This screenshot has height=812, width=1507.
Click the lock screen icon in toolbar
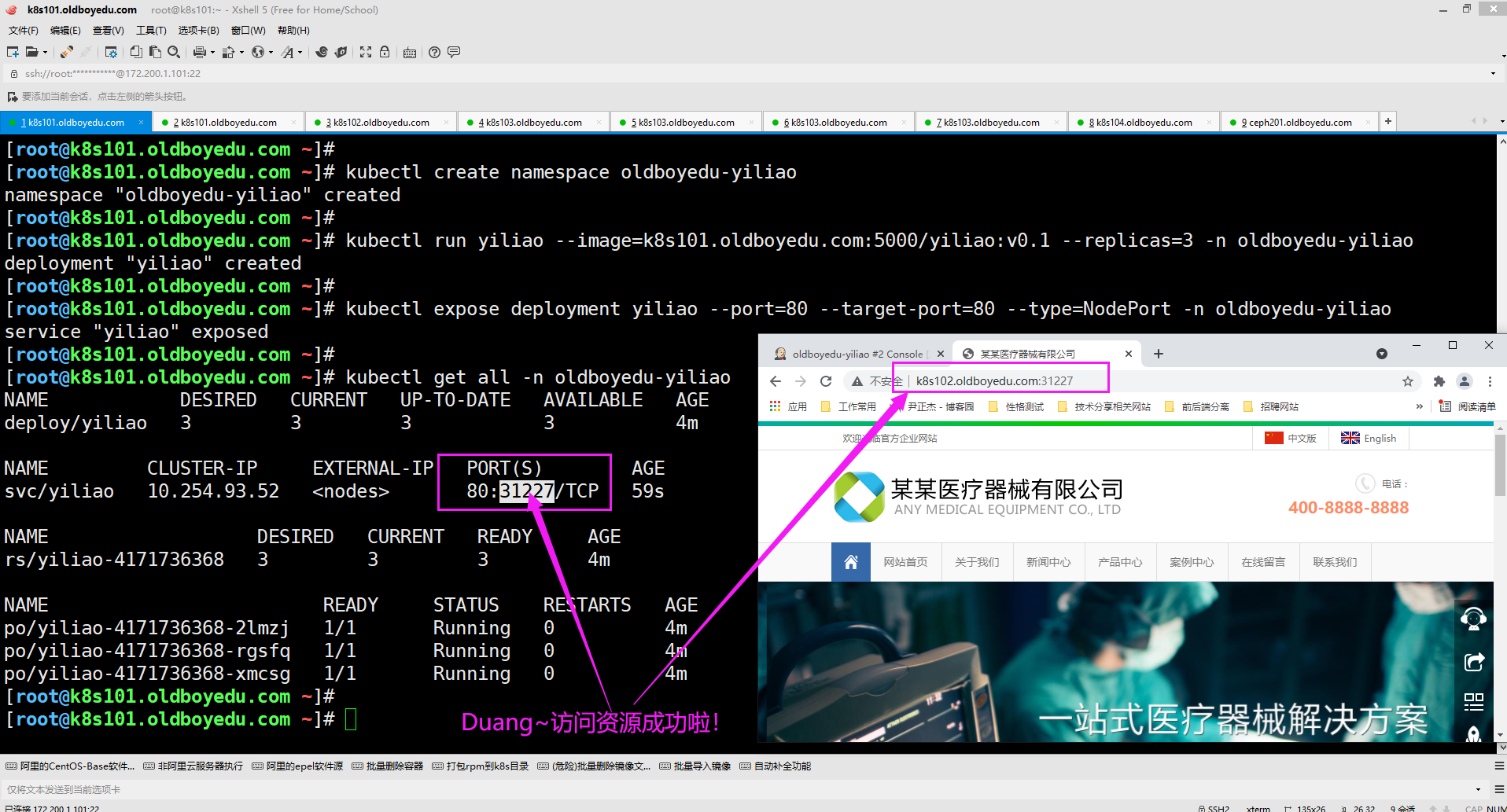click(385, 52)
